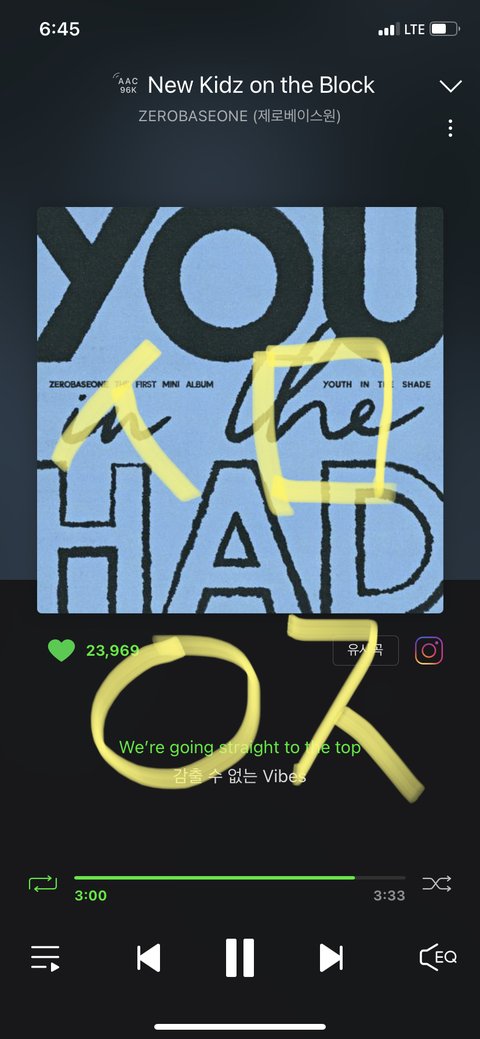Open the three-dot more options menu

coord(451,129)
